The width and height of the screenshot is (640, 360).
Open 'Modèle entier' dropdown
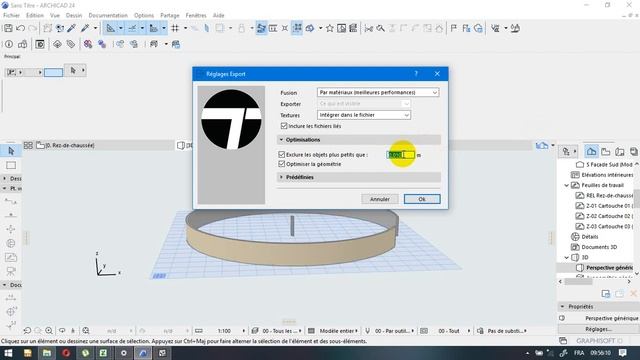(338, 331)
